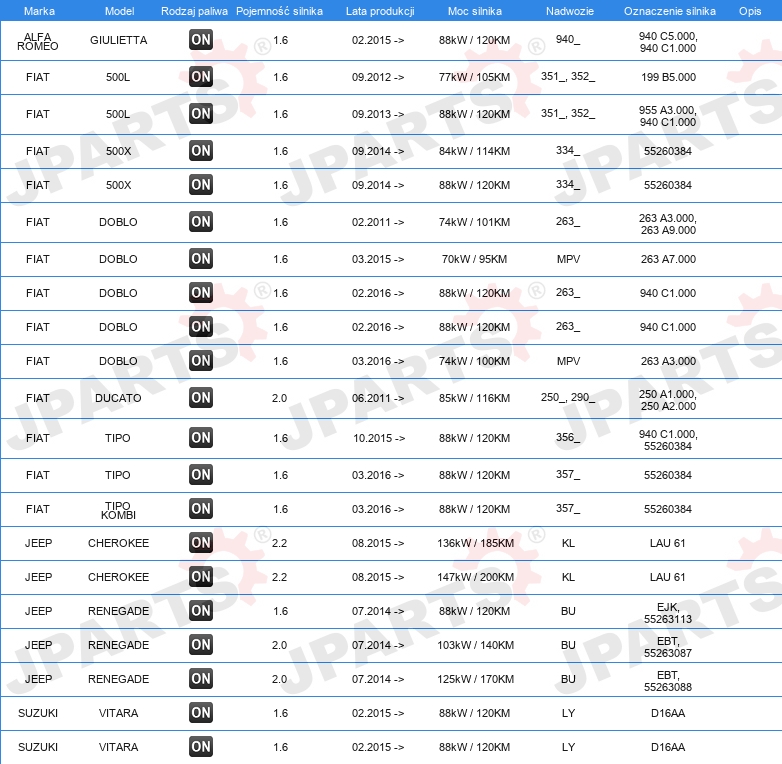
Task: Click engine codes 940 C5.000, 940 C1.000
Action: pyautogui.click(x=668, y=42)
